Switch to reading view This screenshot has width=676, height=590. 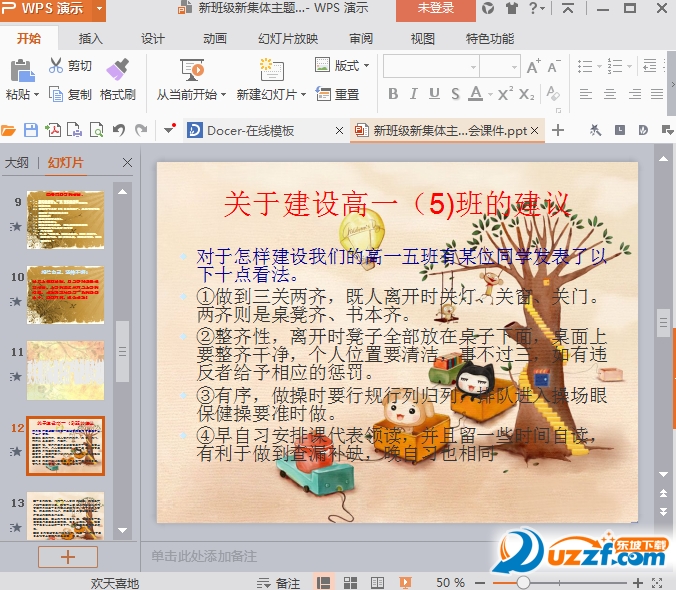tap(377, 583)
